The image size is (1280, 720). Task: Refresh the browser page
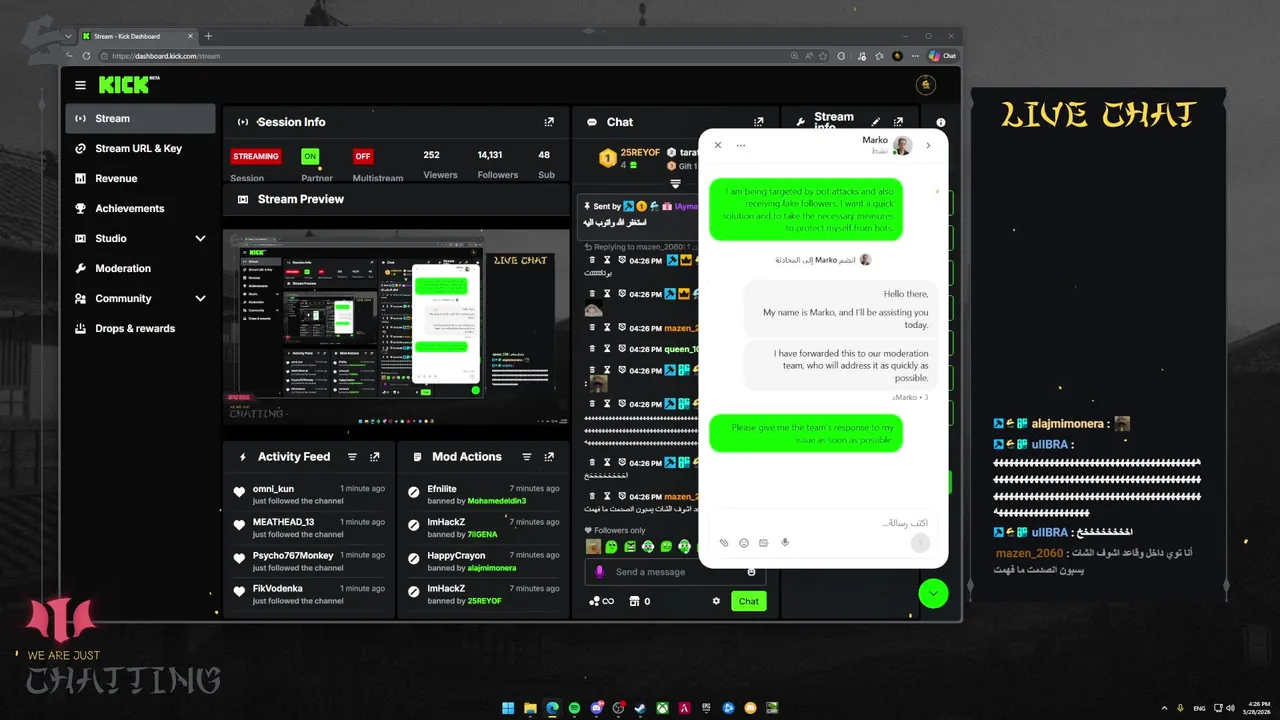coord(86,56)
